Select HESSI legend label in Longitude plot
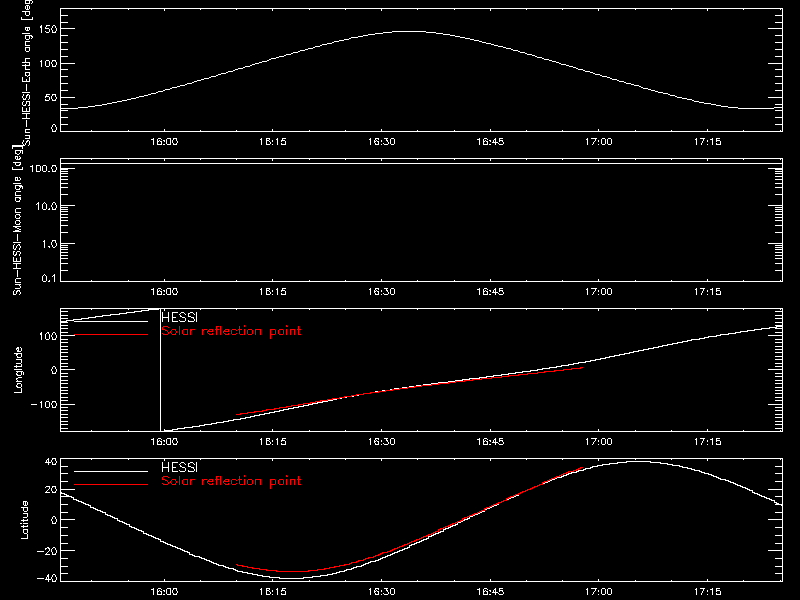The height and width of the screenshot is (600, 800). pyautogui.click(x=179, y=317)
